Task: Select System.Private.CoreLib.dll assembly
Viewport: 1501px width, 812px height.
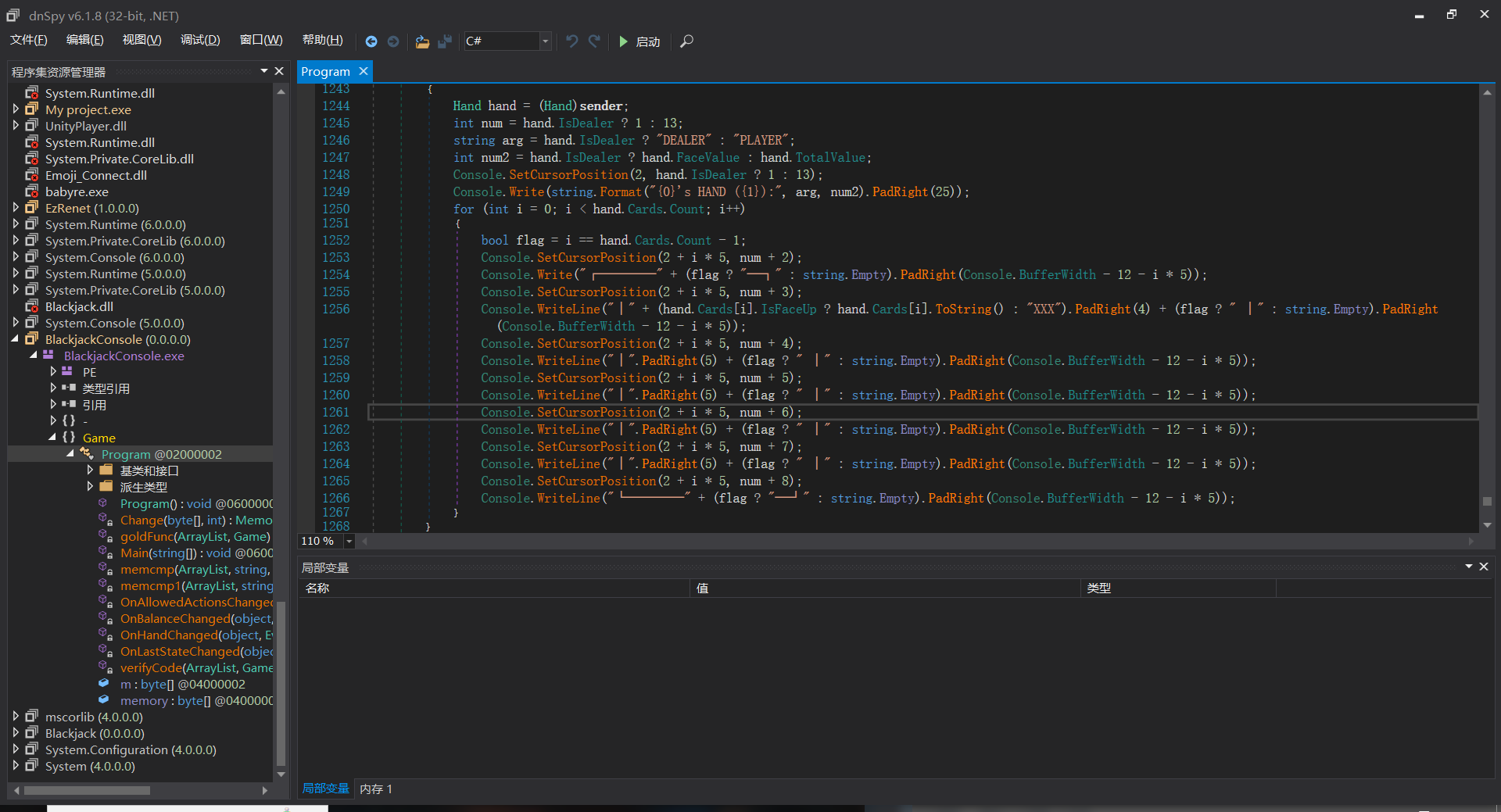Action: coord(120,159)
